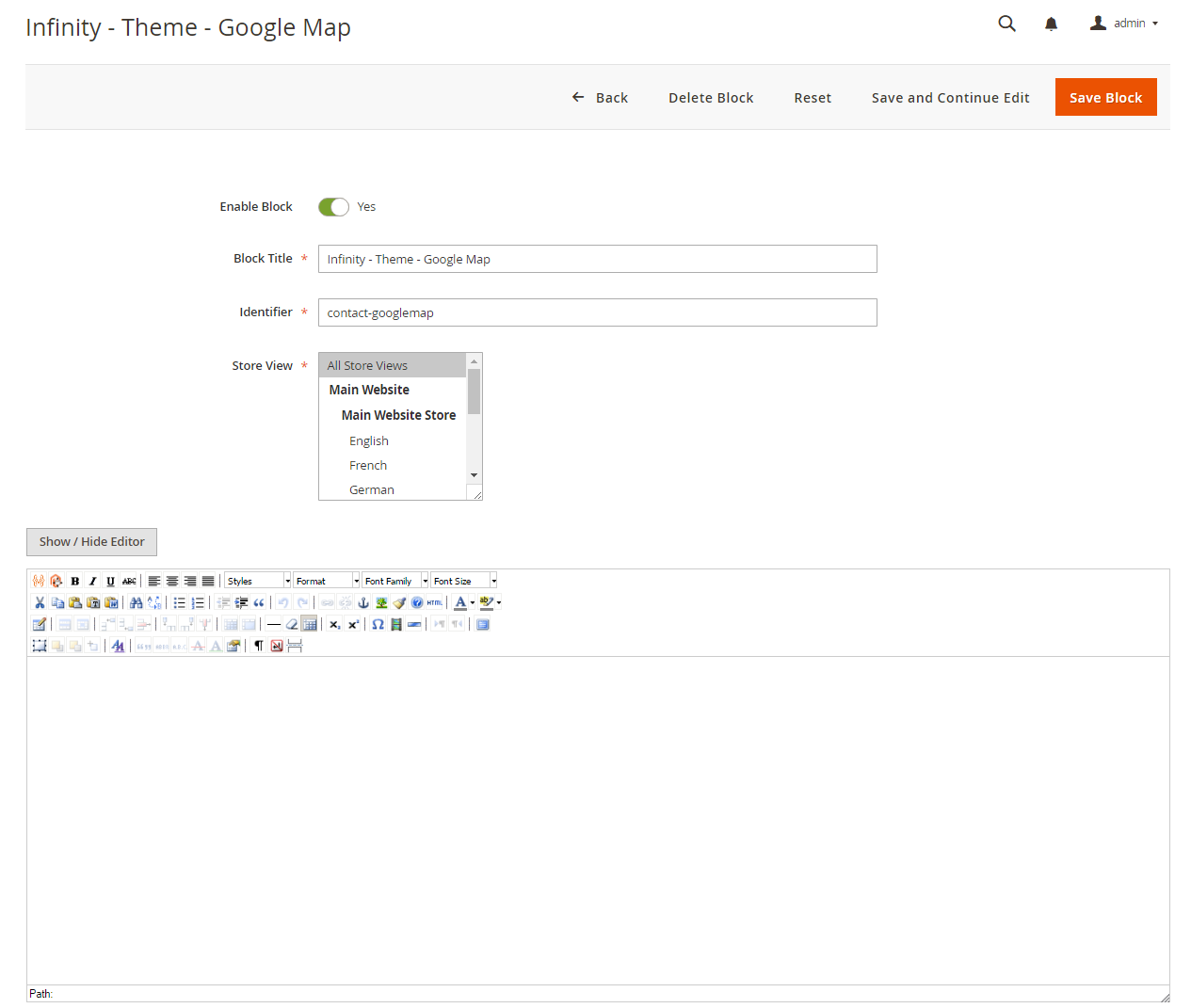Insert a numbered list
The height and width of the screenshot is (1008, 1191).
[198, 602]
